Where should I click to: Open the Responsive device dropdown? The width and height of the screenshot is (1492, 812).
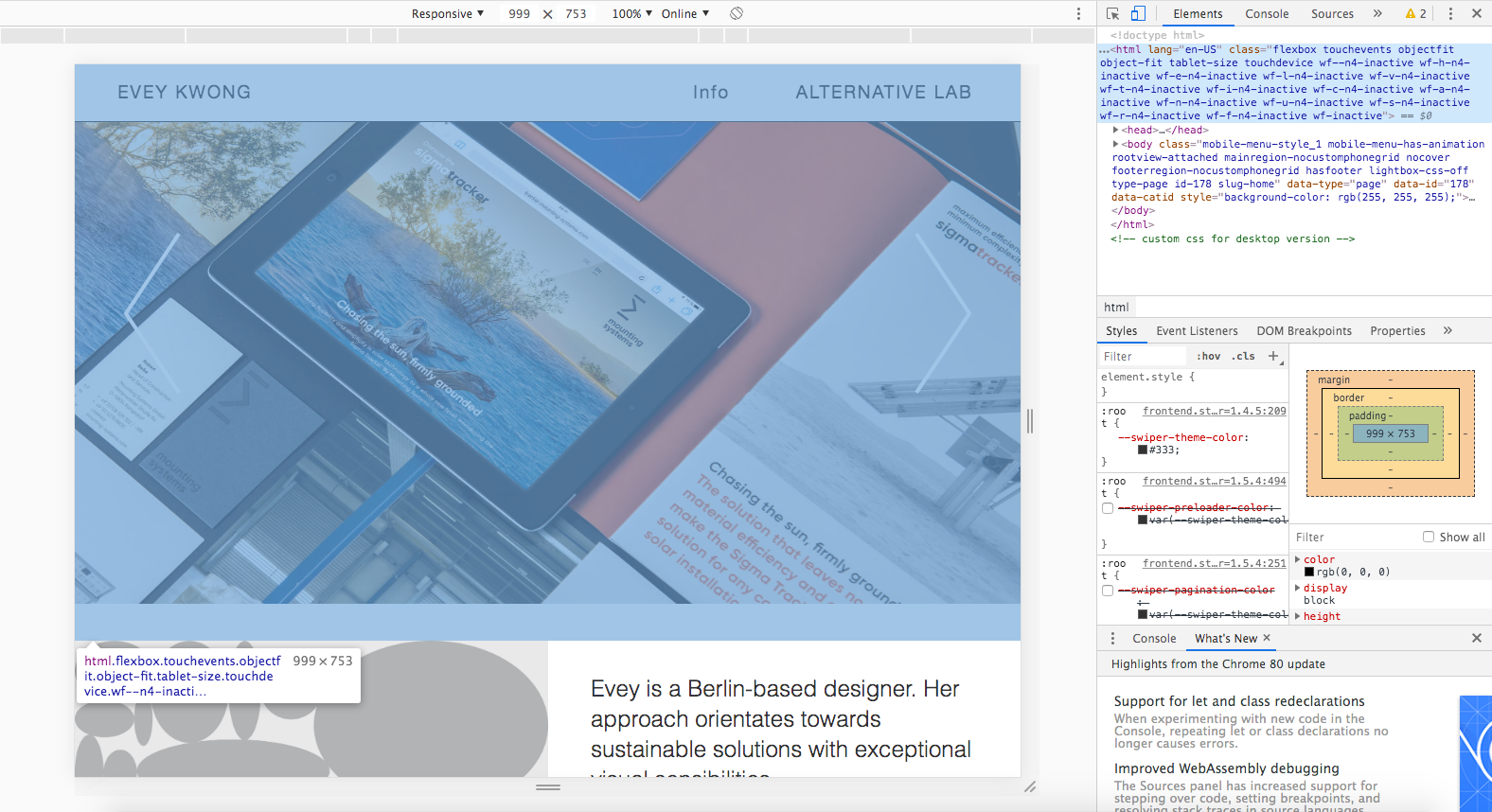(447, 13)
